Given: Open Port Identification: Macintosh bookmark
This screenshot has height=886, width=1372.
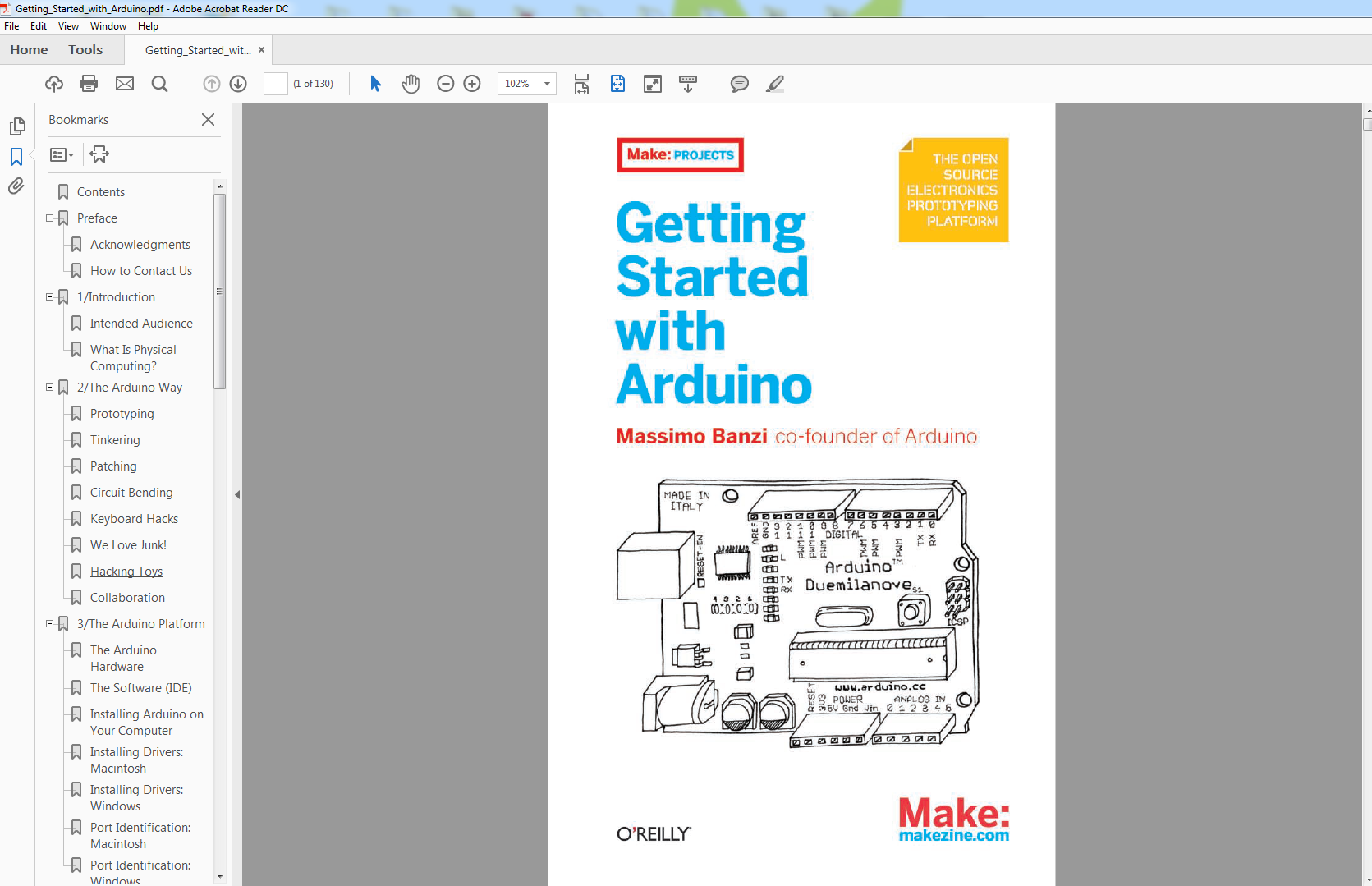Looking at the screenshot, I should click(x=140, y=836).
